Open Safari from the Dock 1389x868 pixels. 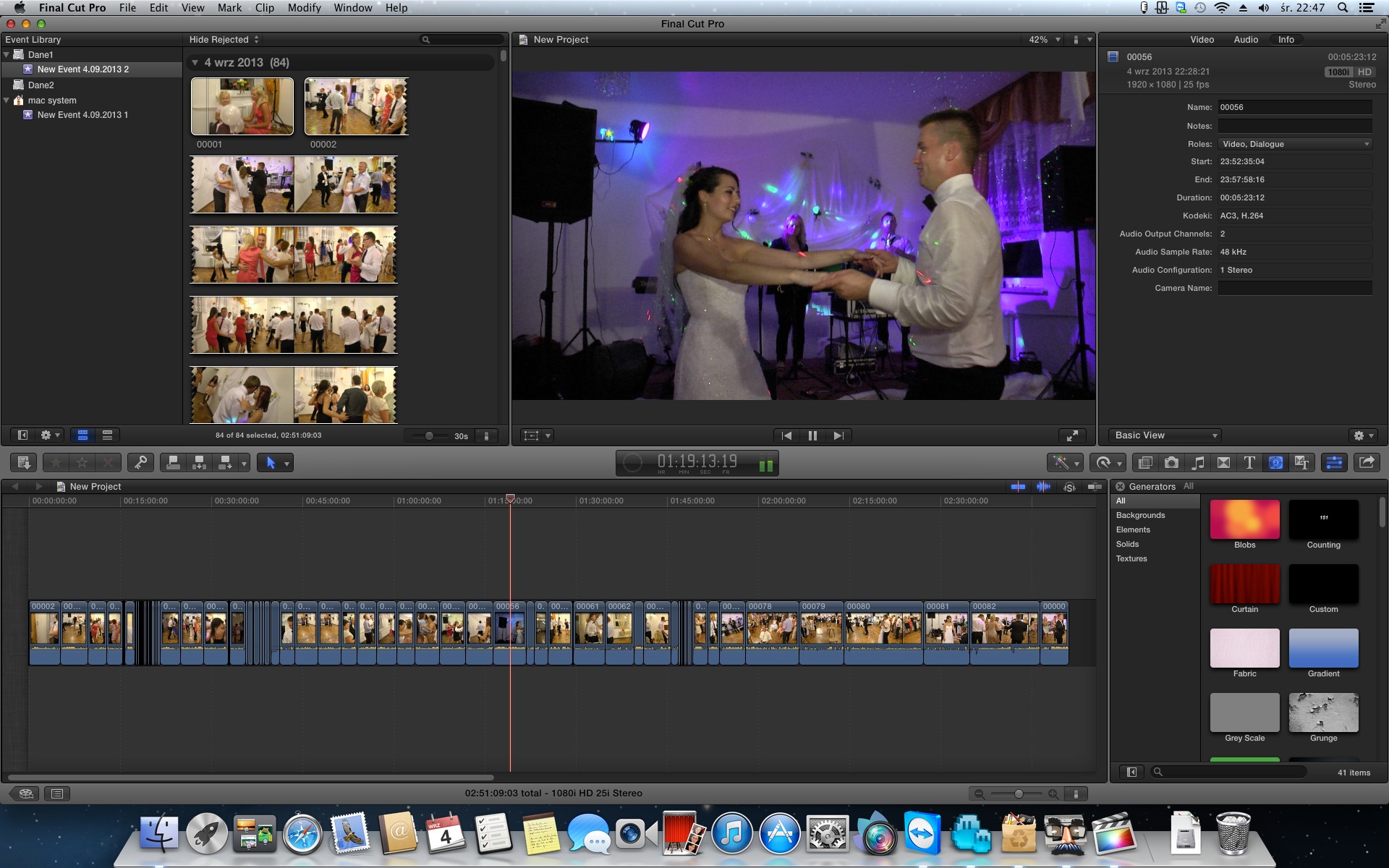[x=302, y=835]
